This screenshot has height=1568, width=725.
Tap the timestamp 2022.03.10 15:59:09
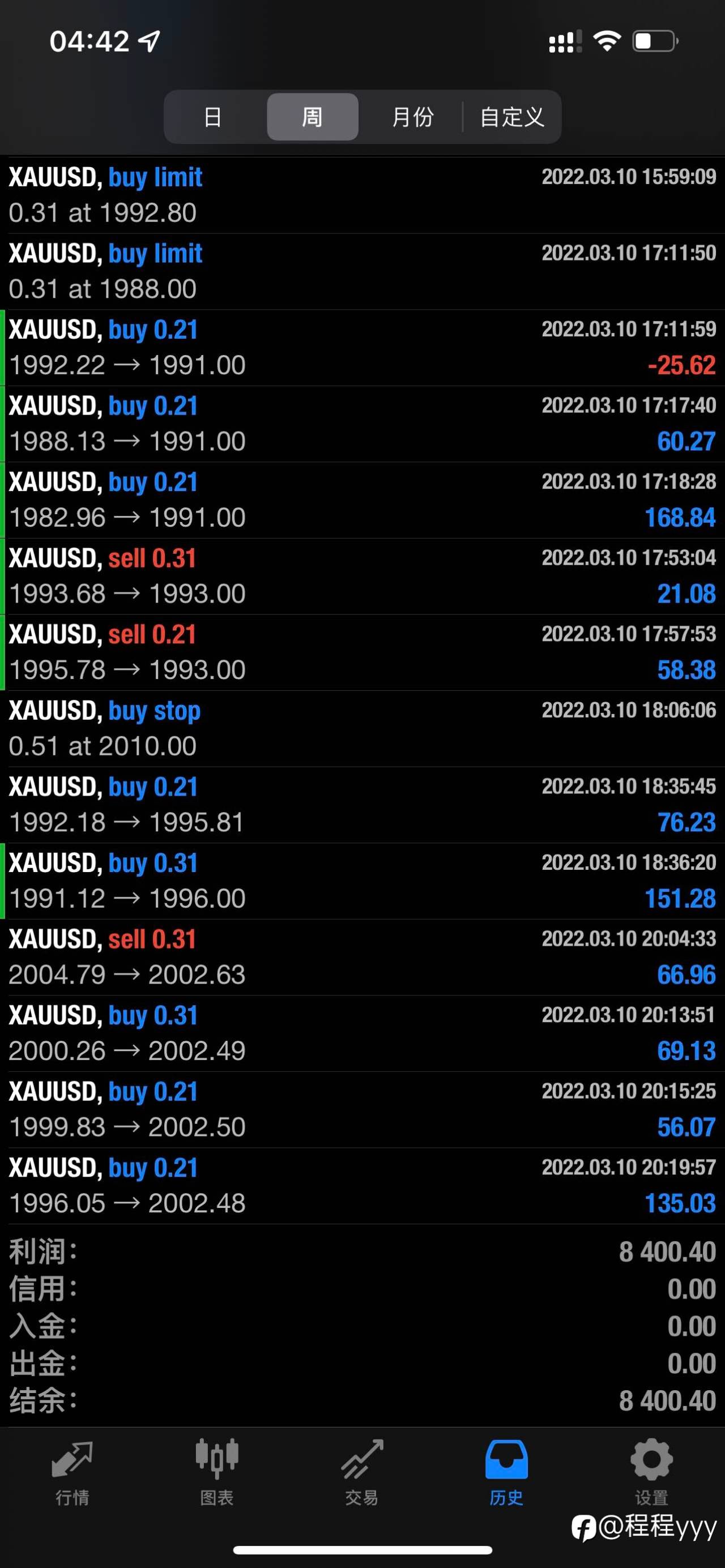(629, 177)
